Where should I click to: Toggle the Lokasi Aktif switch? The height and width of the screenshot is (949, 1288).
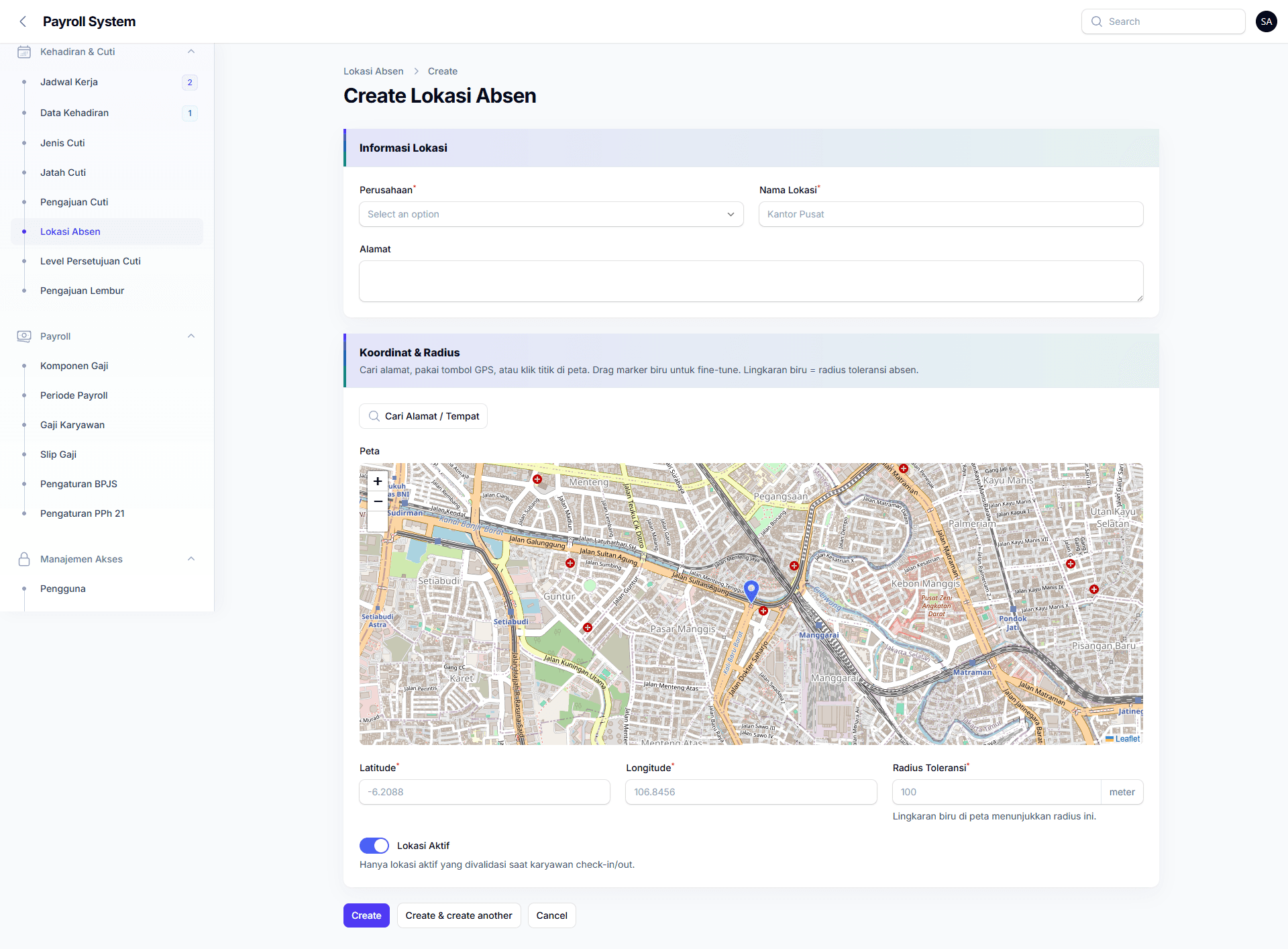point(374,846)
